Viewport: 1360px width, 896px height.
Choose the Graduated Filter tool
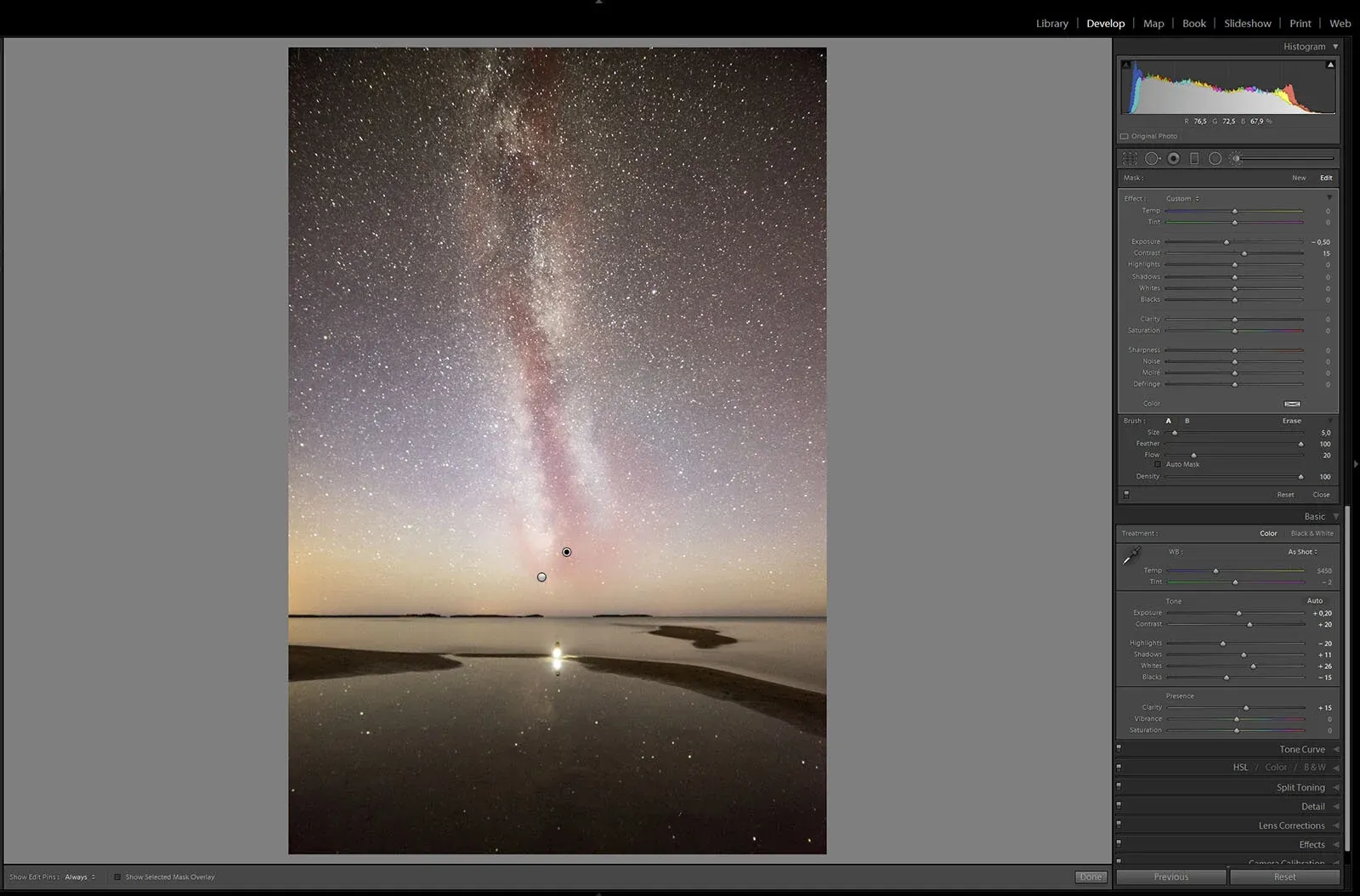point(1194,159)
